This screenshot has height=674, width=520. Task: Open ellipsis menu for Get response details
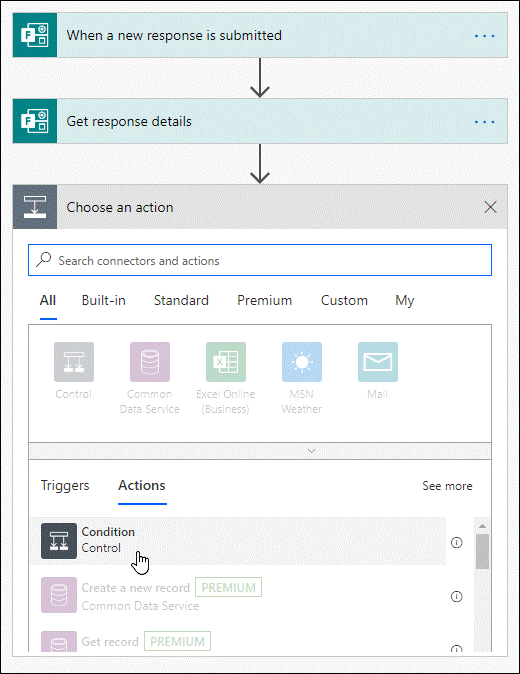(484, 122)
